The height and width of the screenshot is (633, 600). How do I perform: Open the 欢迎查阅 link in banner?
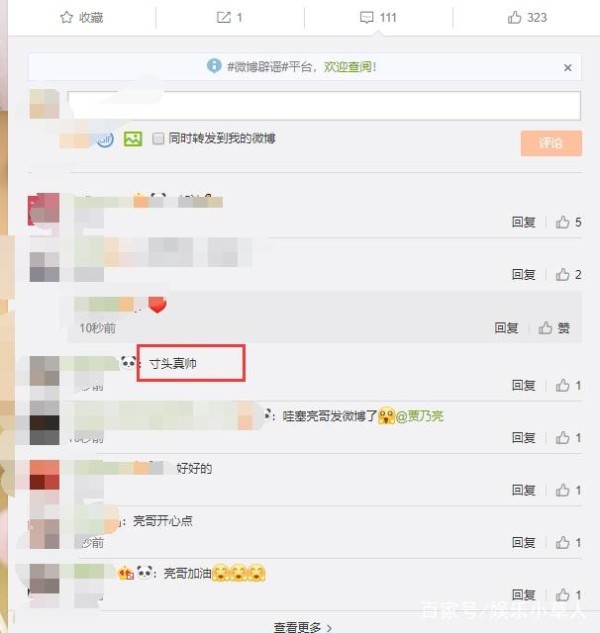point(350,67)
